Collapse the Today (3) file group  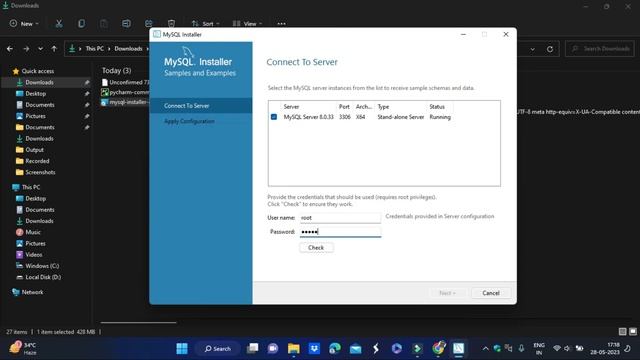coord(116,71)
